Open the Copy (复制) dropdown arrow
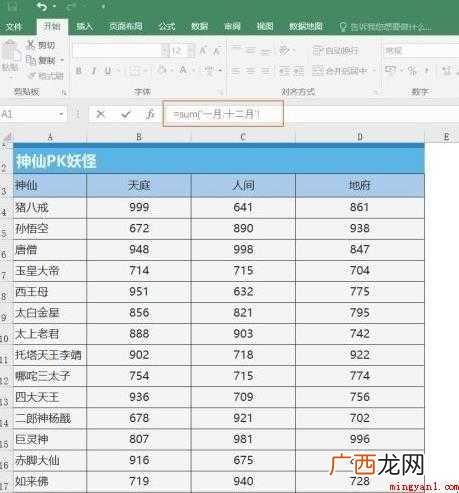Screen dimensions: 459x493 (62, 60)
